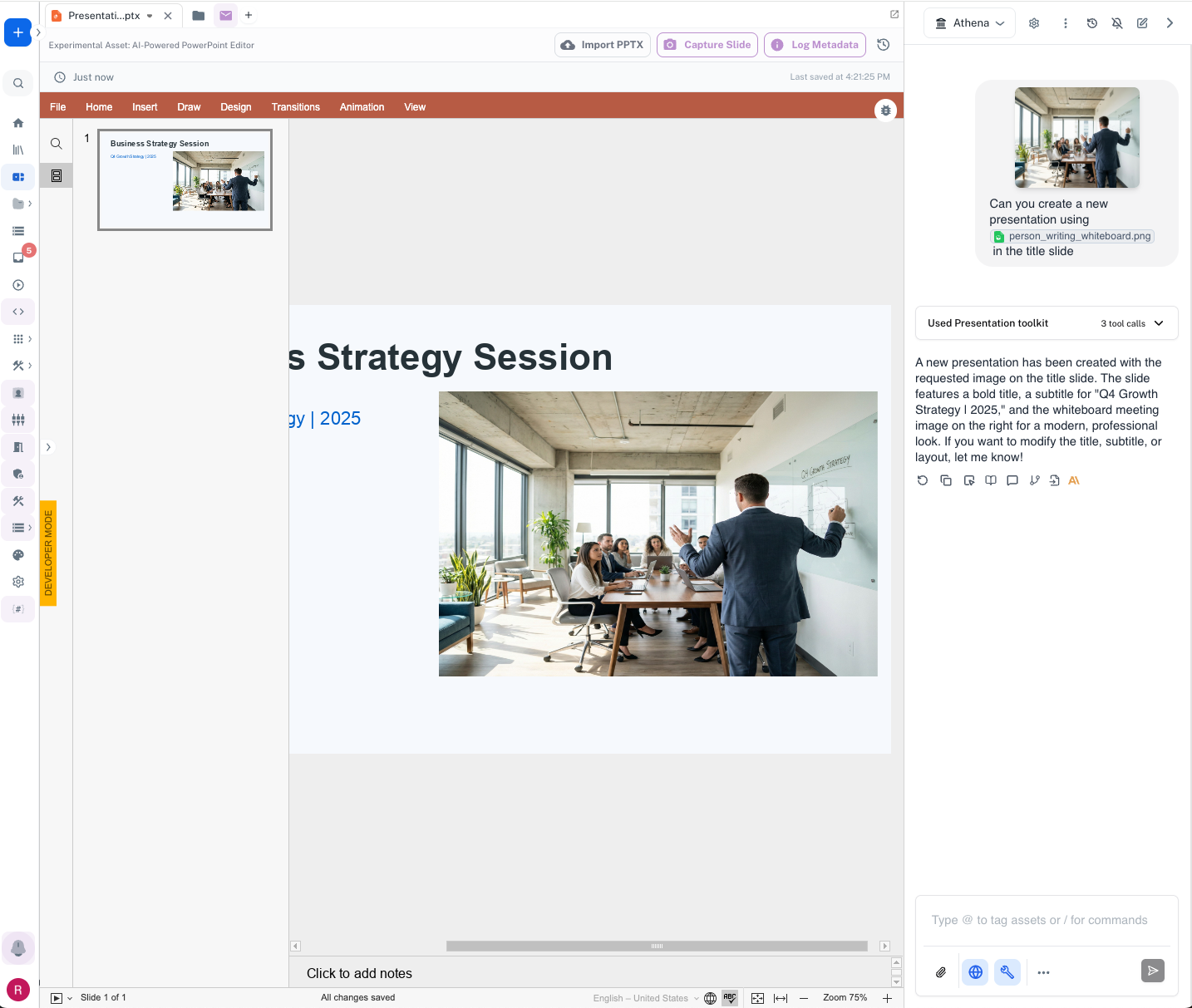This screenshot has width=1192, height=1008.
Task: Expand the apps grid chevron in sidebar
Action: 30,339
